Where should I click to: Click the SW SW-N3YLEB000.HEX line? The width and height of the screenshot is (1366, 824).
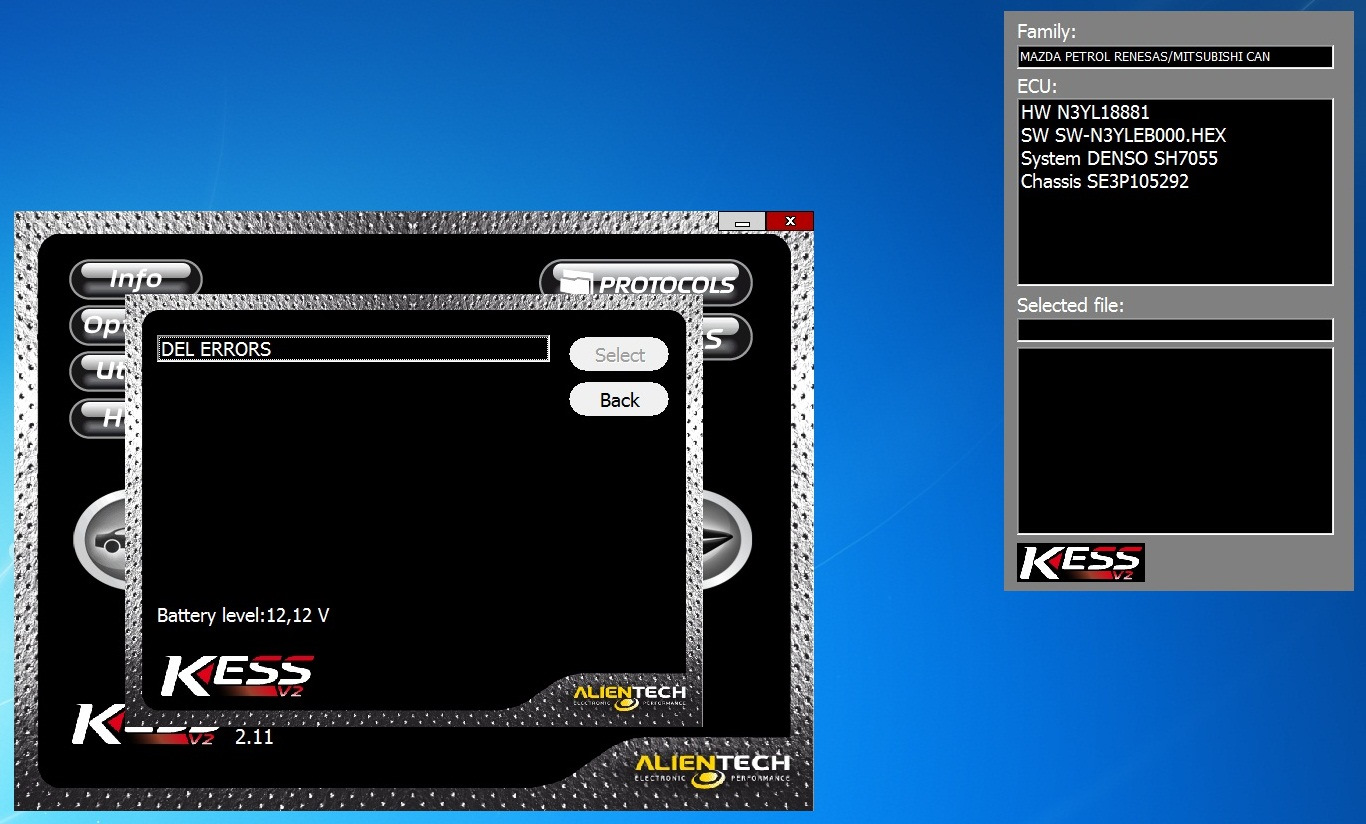click(1123, 135)
